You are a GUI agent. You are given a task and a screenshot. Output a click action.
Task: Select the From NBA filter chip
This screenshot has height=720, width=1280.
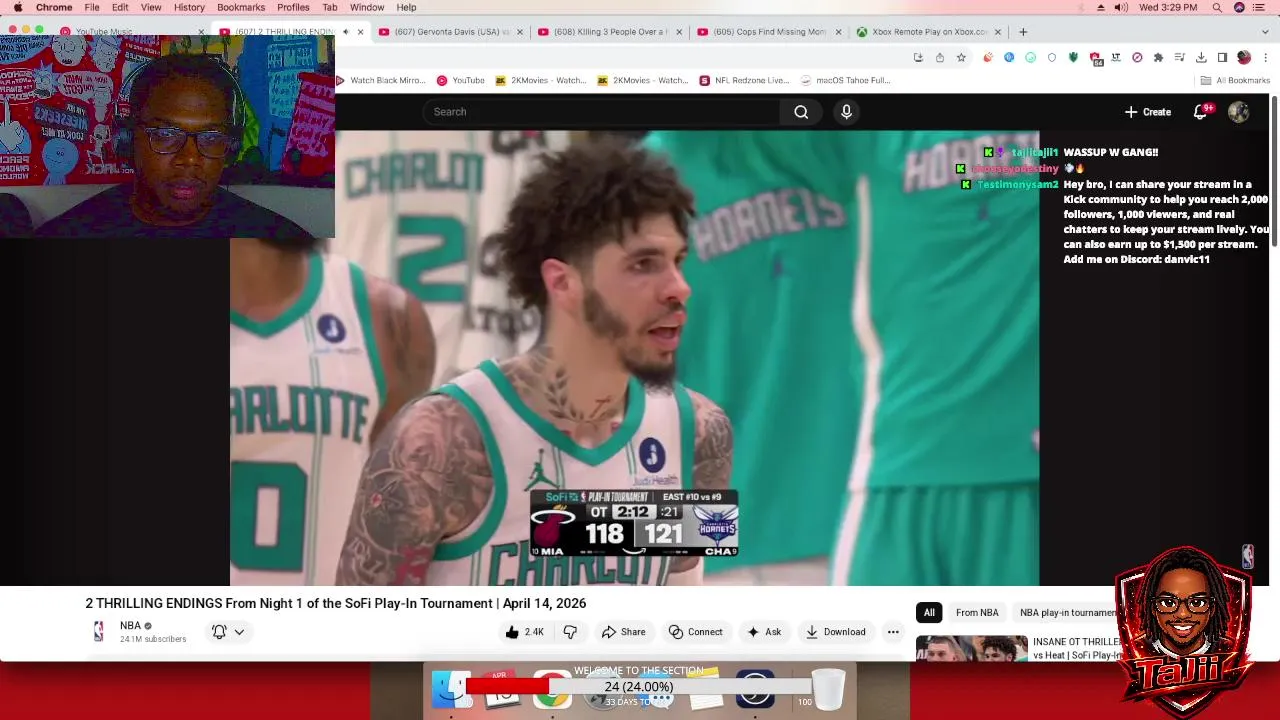point(977,613)
